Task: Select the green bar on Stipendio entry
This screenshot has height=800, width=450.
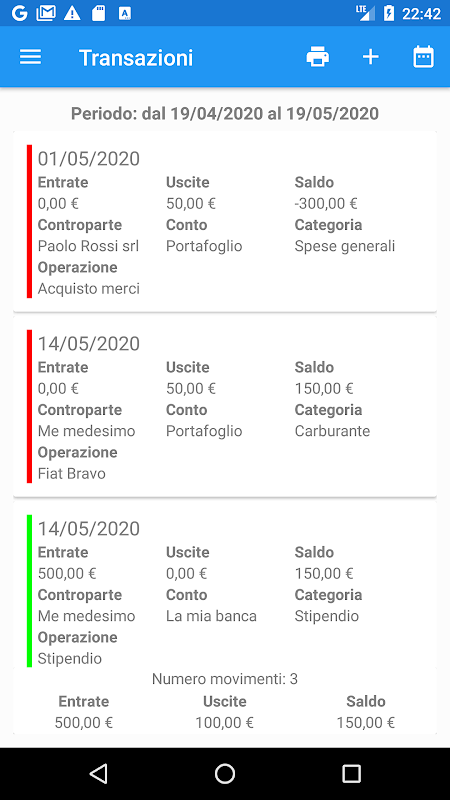Action: point(30,591)
